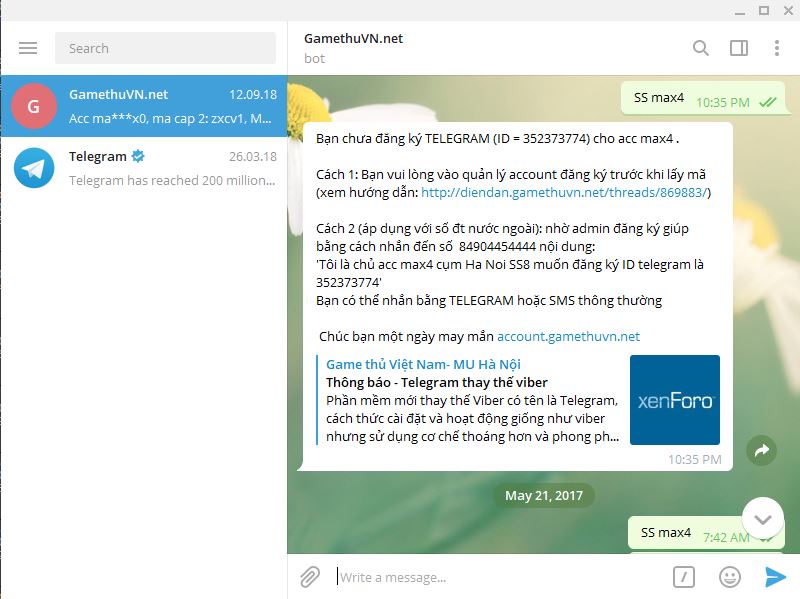Click the Search chats field
This screenshot has height=599, width=800.
[165, 48]
